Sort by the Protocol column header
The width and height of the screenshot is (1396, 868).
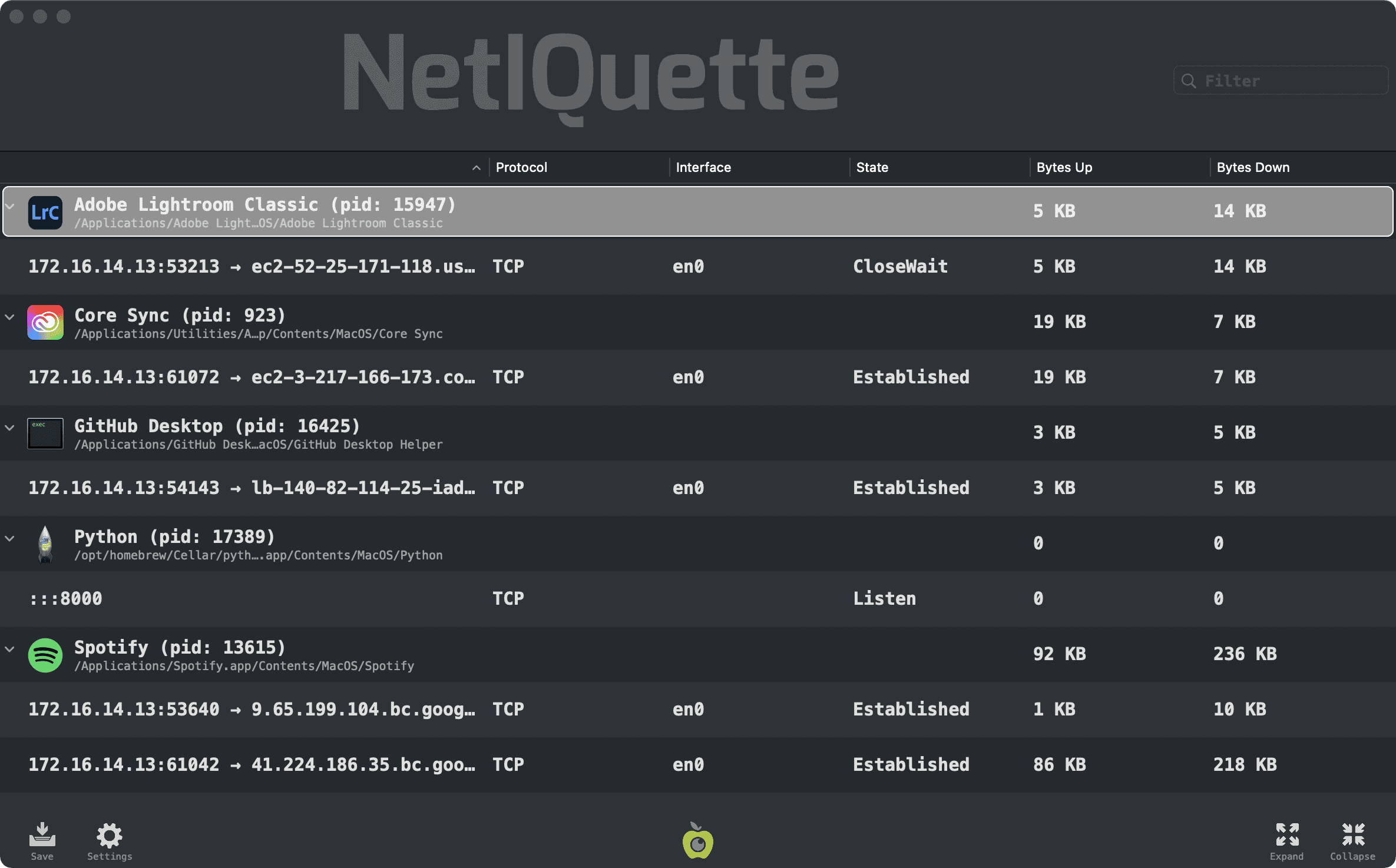[521, 167]
